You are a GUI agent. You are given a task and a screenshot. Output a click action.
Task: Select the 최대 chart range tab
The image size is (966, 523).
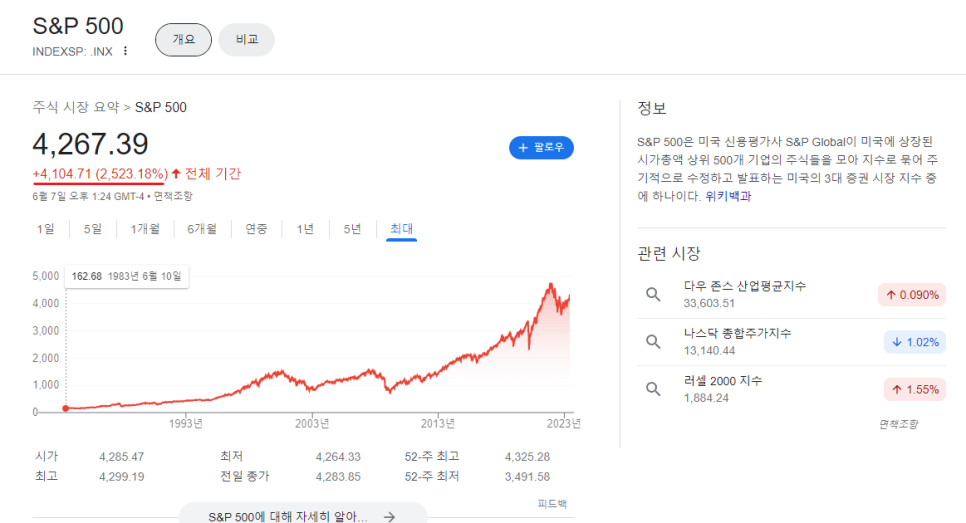(x=402, y=229)
